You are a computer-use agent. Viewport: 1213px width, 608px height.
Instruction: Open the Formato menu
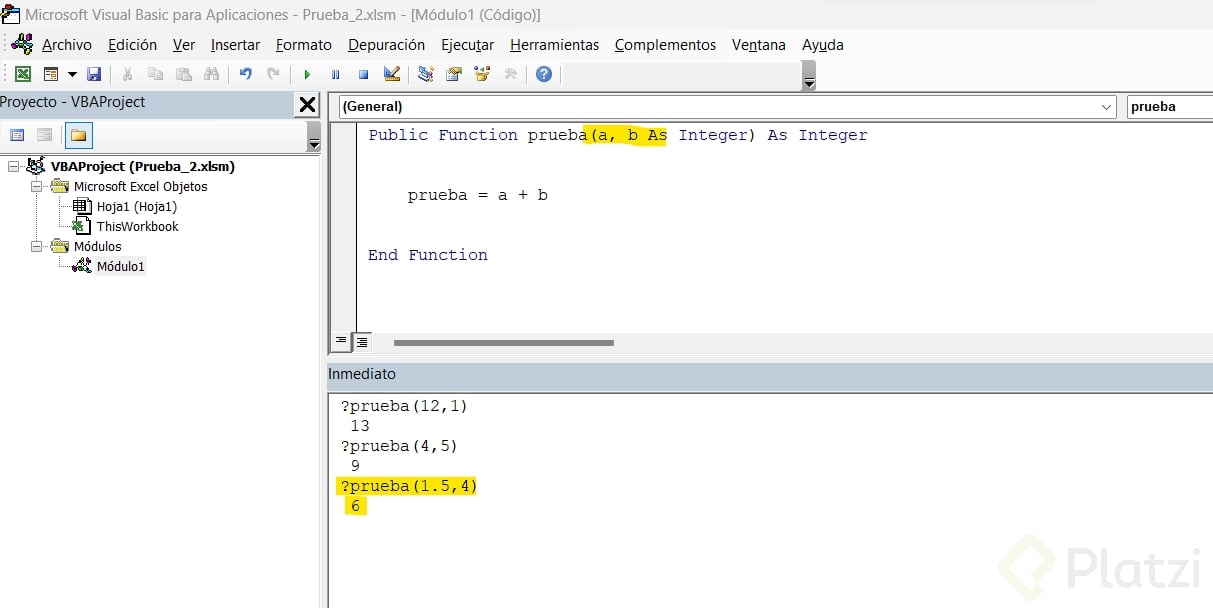[x=304, y=45]
